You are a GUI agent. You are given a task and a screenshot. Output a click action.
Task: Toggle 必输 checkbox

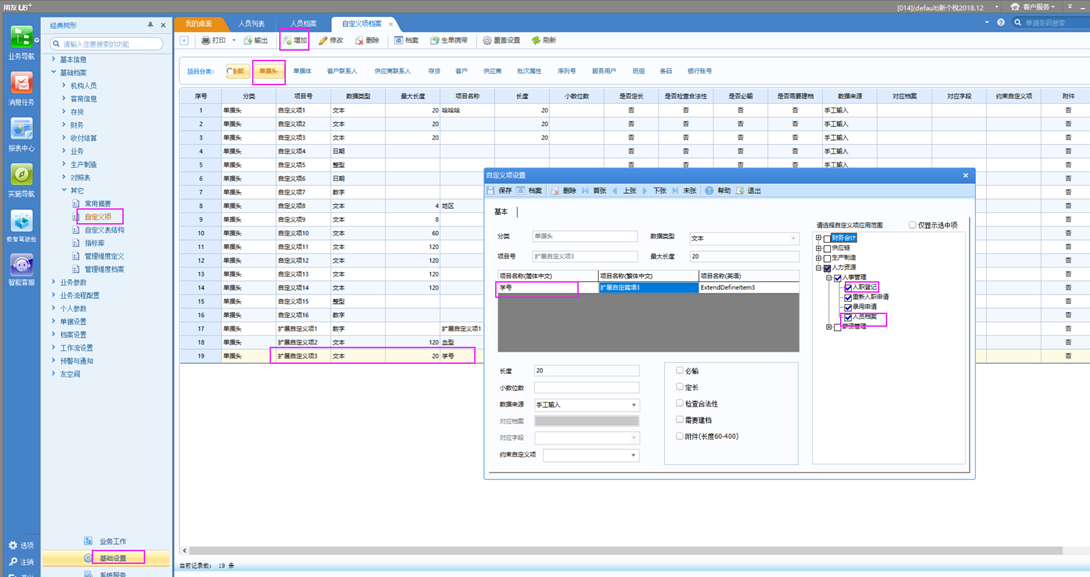[x=680, y=371]
